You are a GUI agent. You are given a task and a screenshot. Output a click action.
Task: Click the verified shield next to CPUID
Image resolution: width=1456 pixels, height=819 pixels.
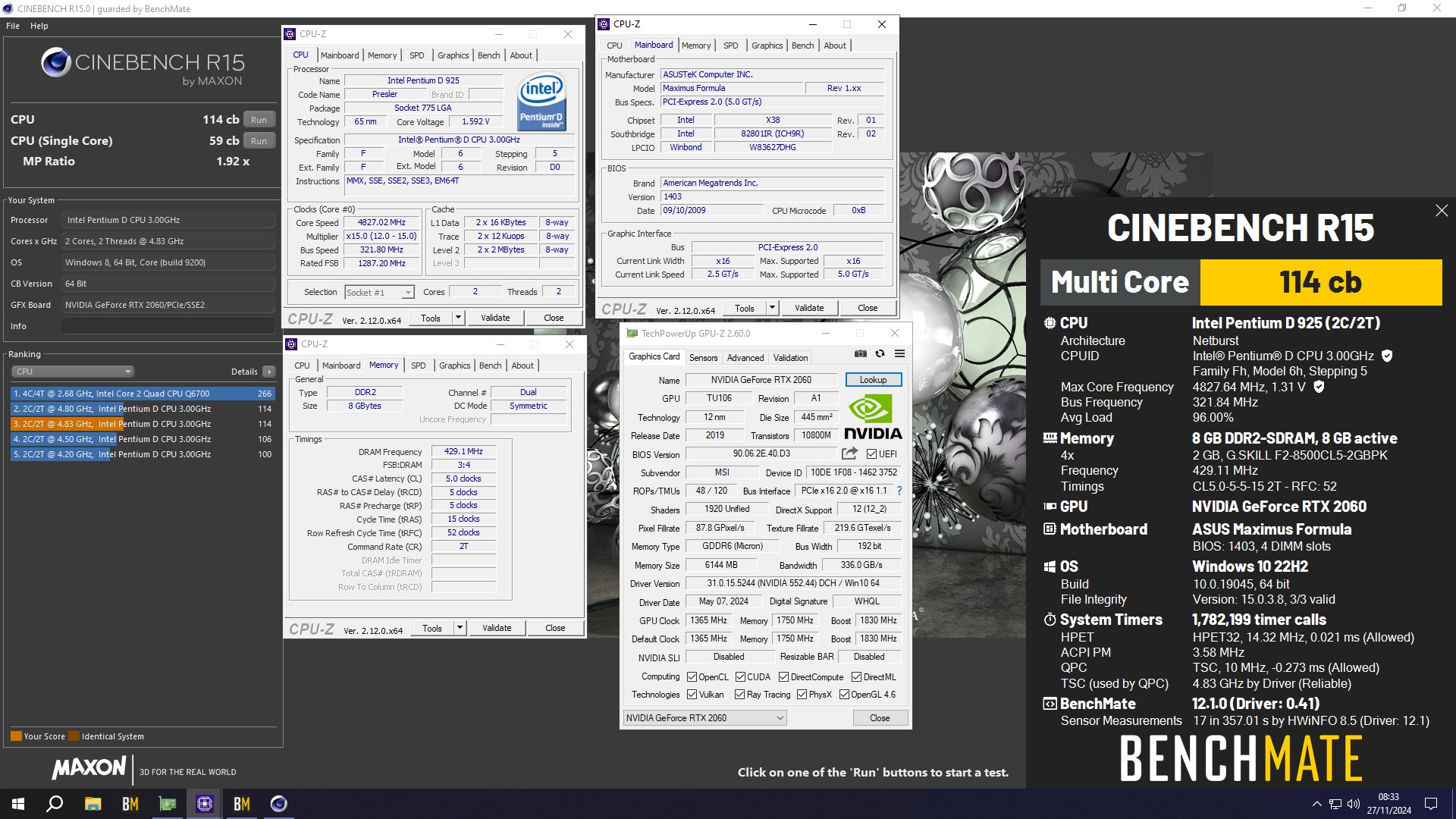tap(1387, 356)
